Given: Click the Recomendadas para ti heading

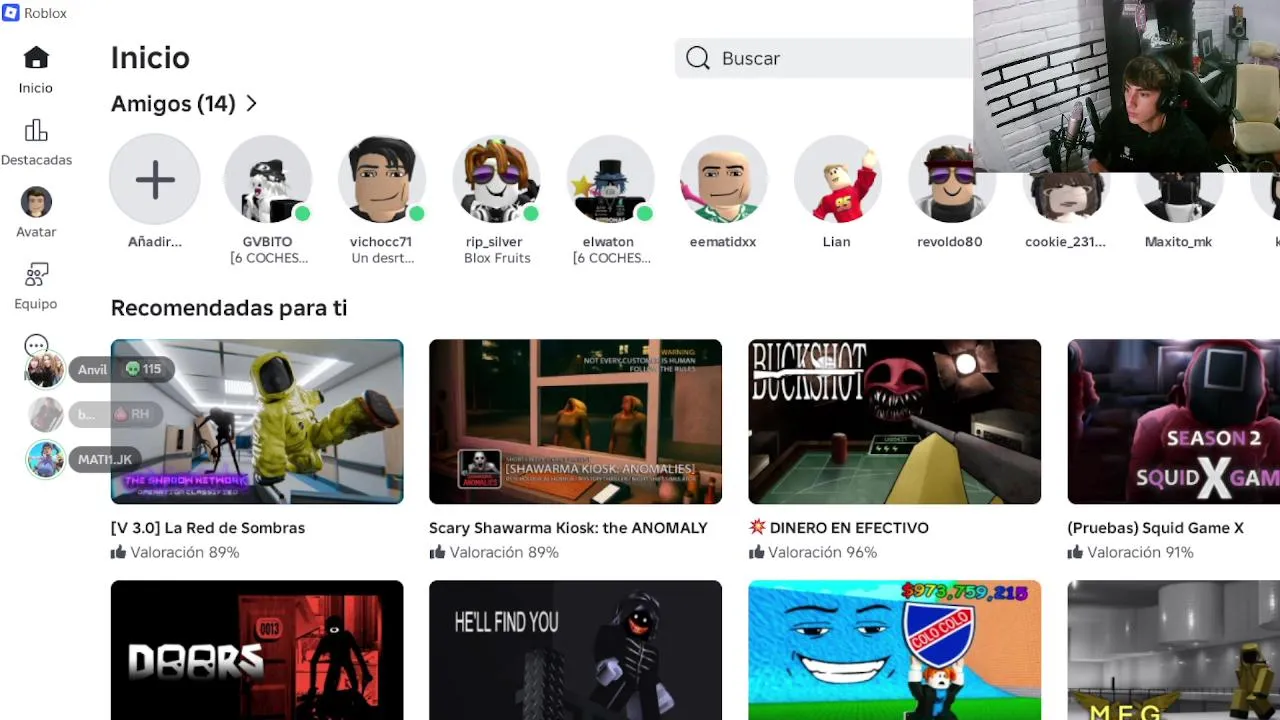Looking at the screenshot, I should (229, 308).
